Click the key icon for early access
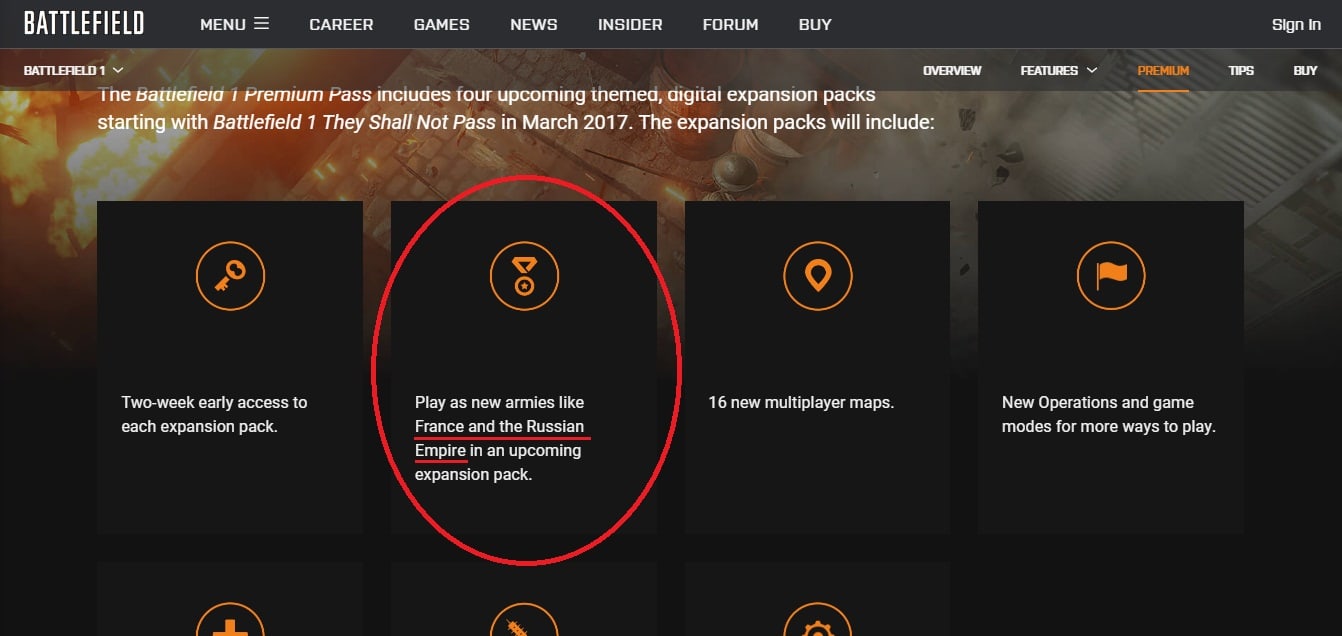The width and height of the screenshot is (1342, 636). pyautogui.click(x=230, y=275)
